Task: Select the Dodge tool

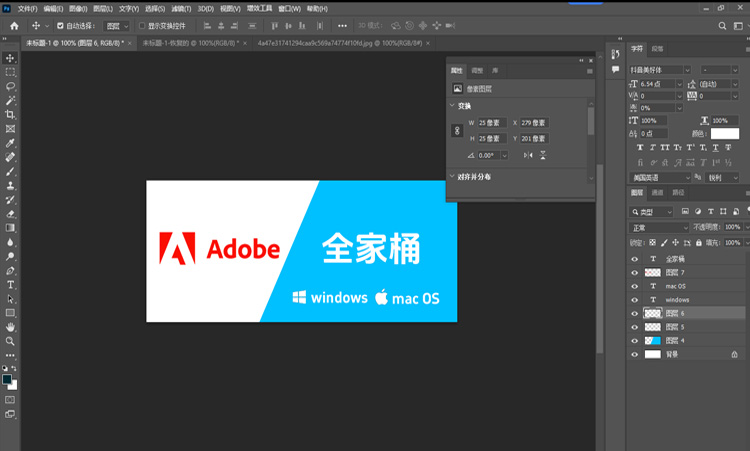Action: [x=10, y=256]
